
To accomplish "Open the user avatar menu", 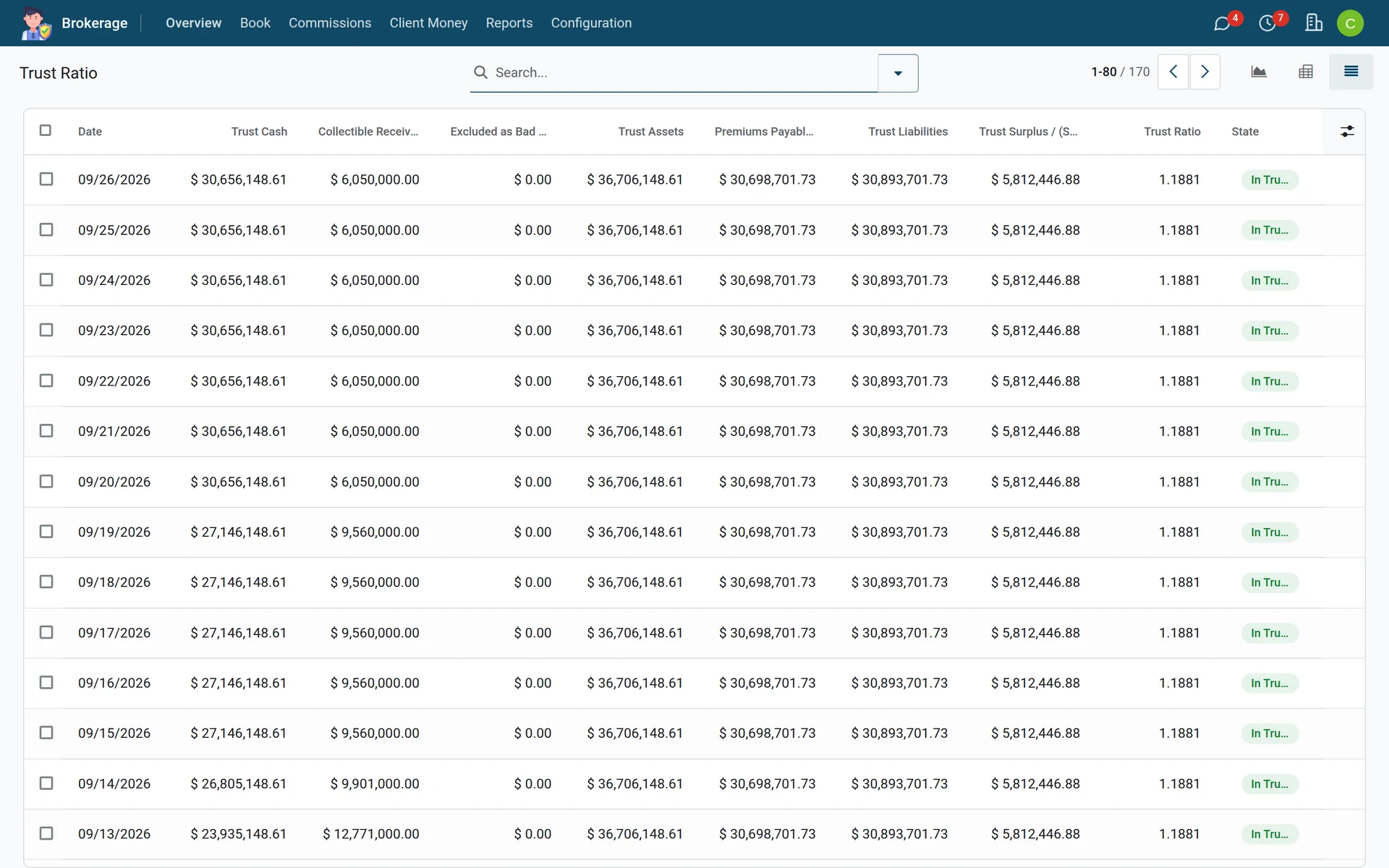I will click(1350, 23).
